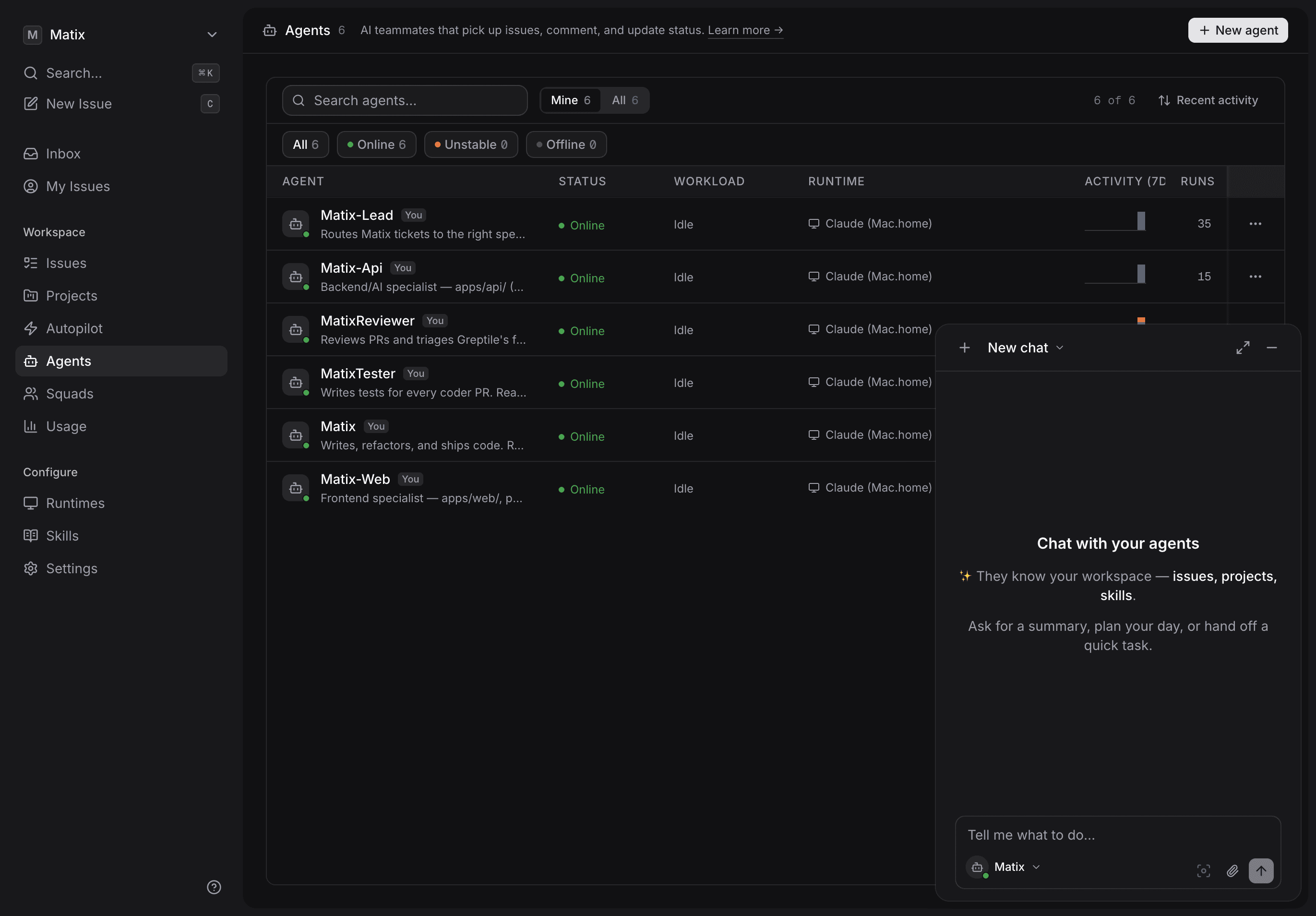Open the Matix agent selector in chat
The image size is (1316, 916).
pos(1004,867)
